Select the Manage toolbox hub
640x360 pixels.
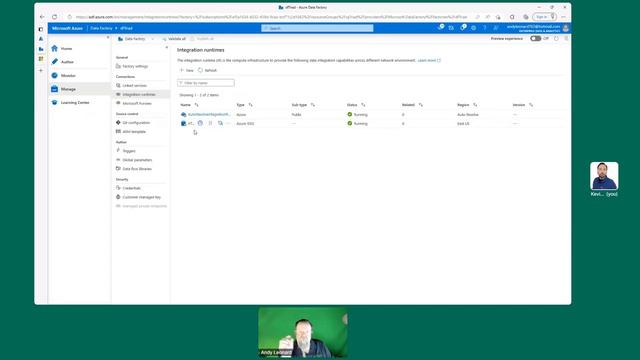click(79, 89)
